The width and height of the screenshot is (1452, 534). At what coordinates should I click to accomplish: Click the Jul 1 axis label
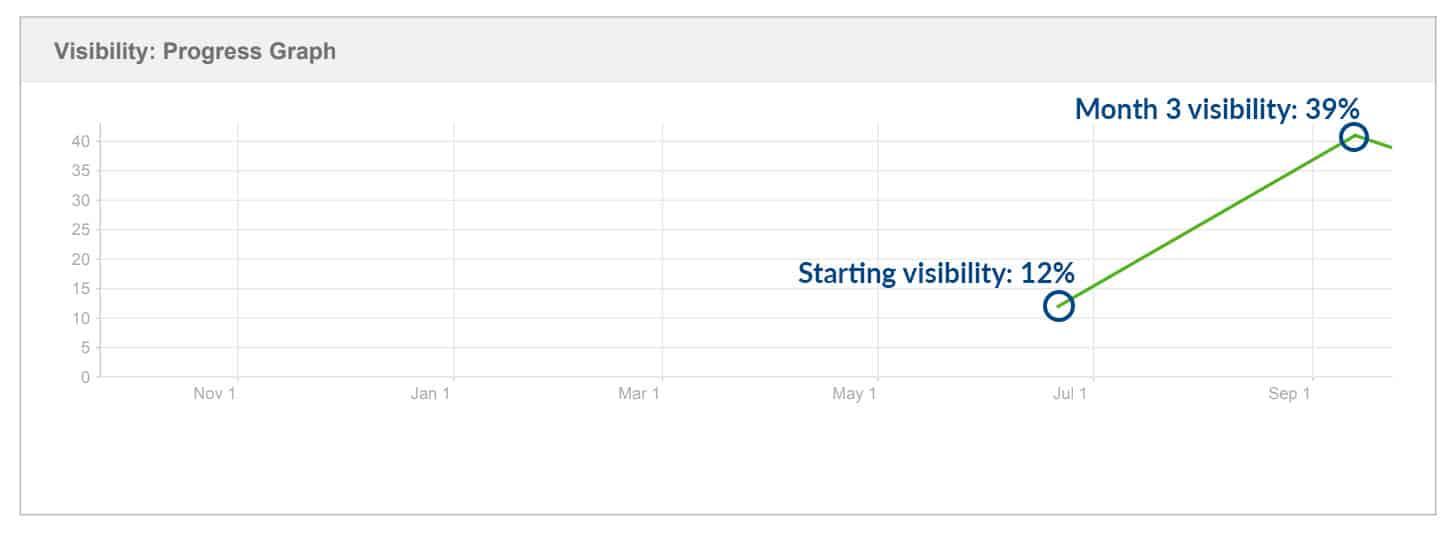point(1071,394)
